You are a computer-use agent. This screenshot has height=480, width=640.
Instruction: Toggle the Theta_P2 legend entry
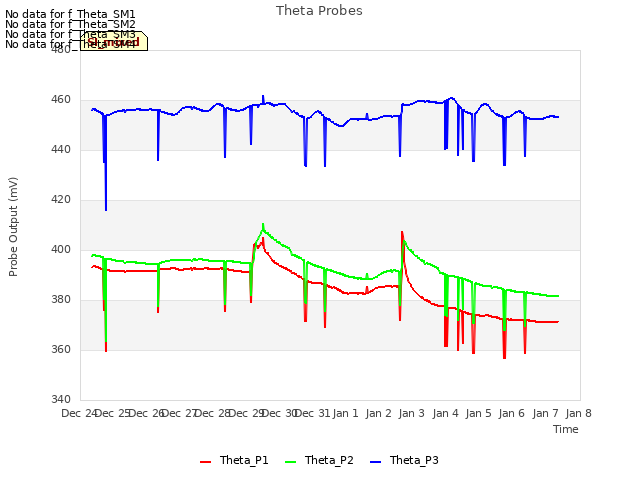319,460
